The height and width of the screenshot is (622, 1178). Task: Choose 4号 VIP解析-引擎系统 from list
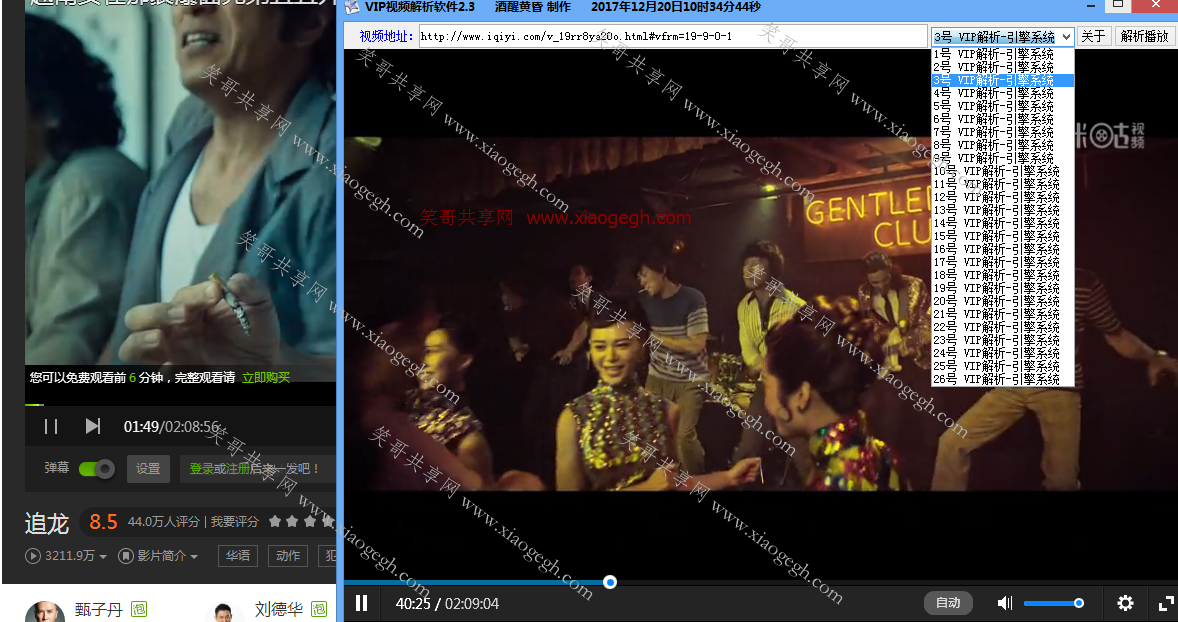pos(1003,93)
